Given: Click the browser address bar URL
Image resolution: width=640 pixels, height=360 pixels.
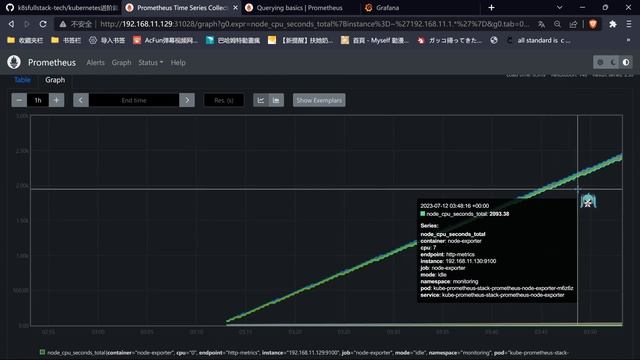Looking at the screenshot, I should tap(314, 24).
